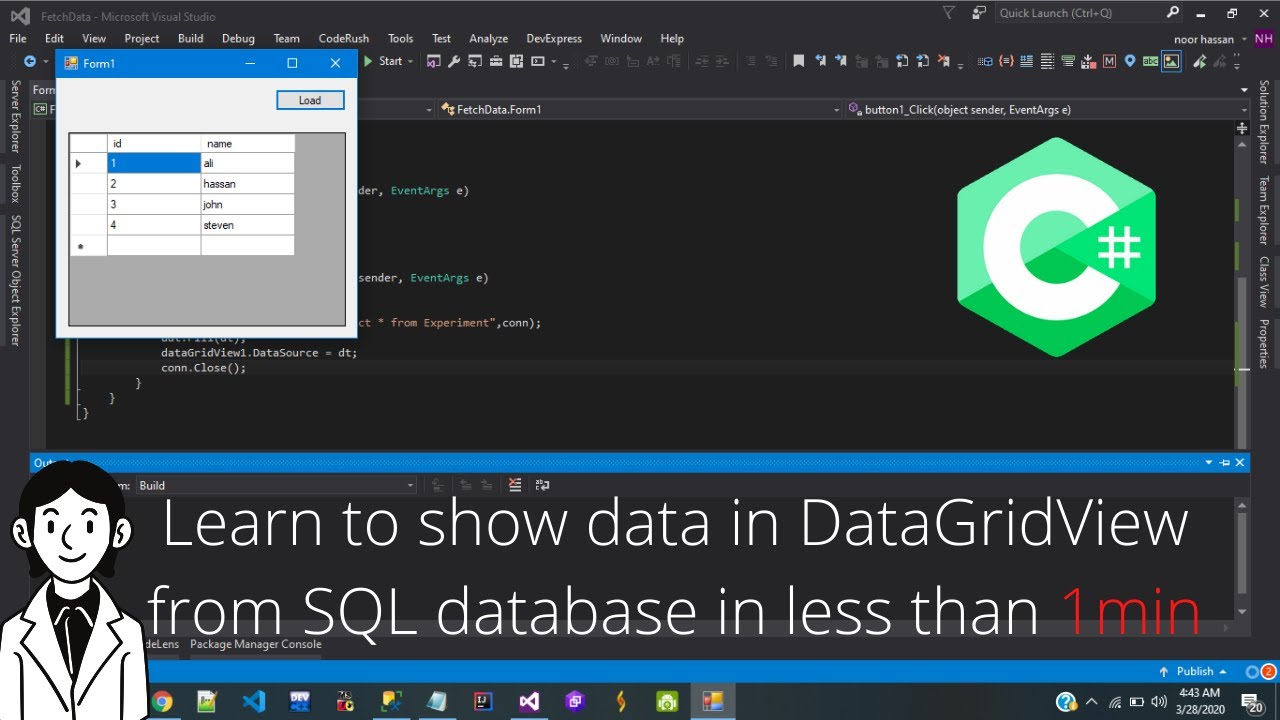Image resolution: width=1280 pixels, height=720 pixels.
Task: Open the File menu
Action: (x=18, y=38)
